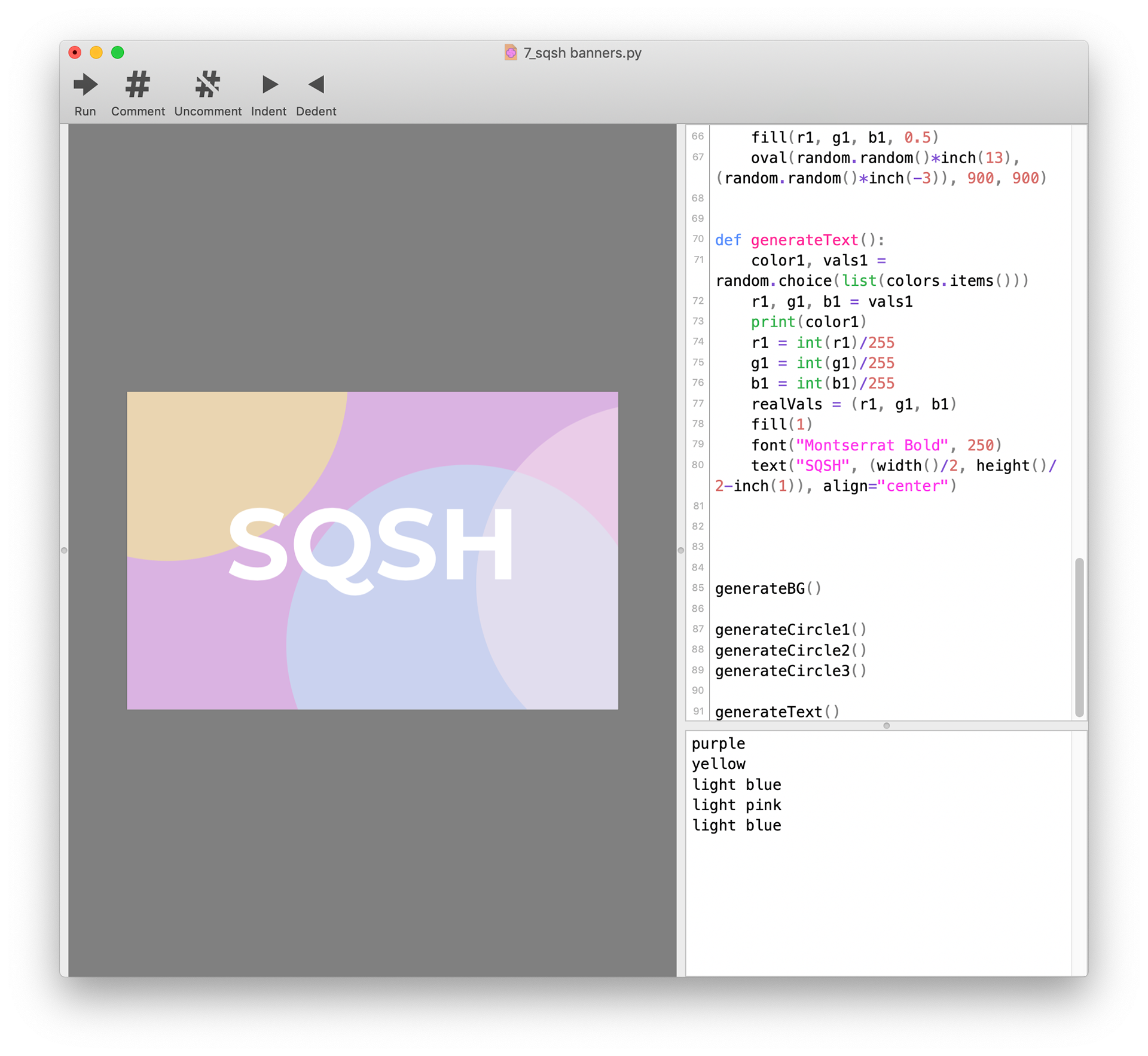Screen dimensions: 1148x1056
Task: Click the 'generateCircle3()' call
Action: point(790,670)
